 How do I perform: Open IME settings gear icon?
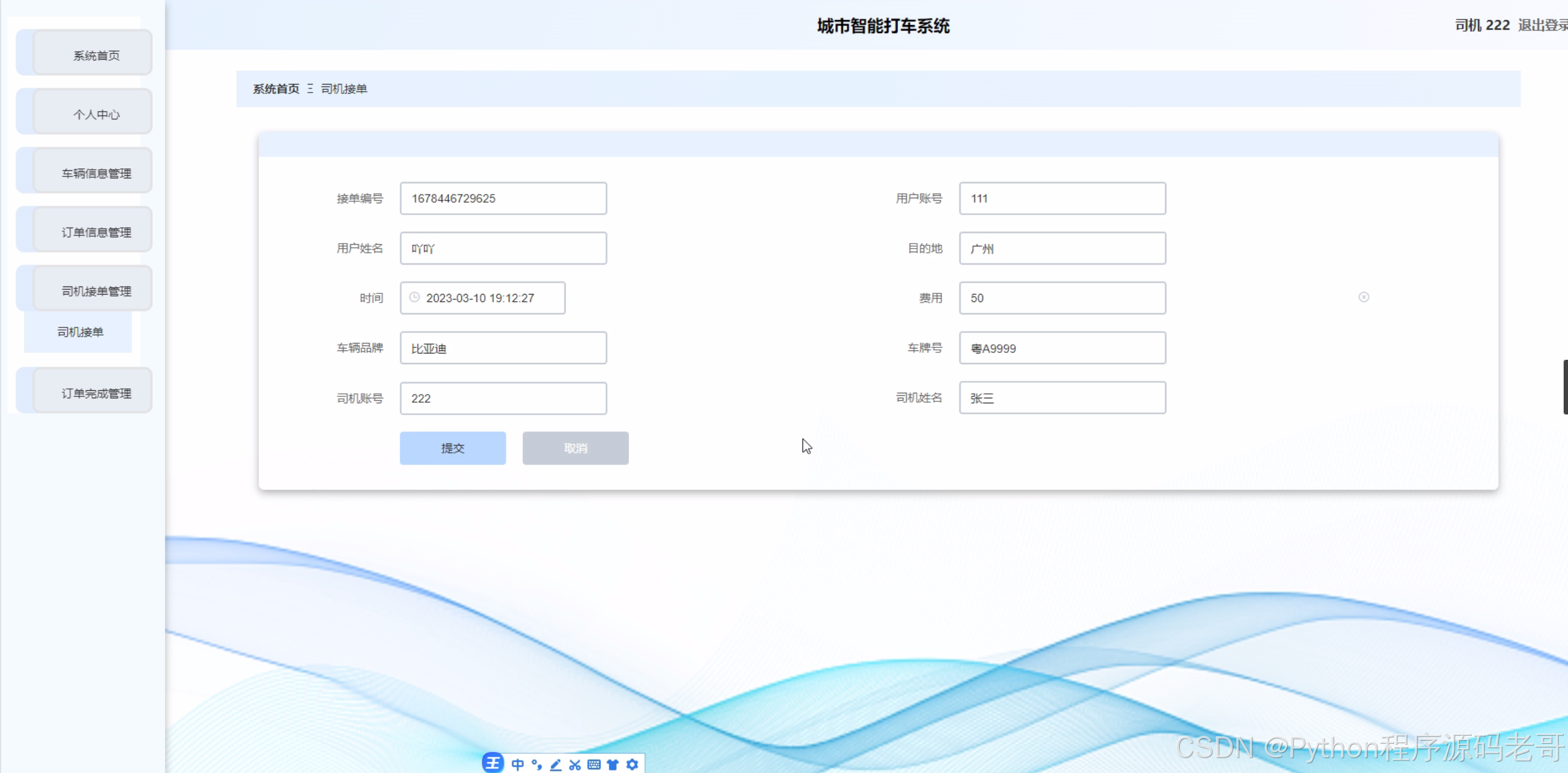[x=632, y=764]
